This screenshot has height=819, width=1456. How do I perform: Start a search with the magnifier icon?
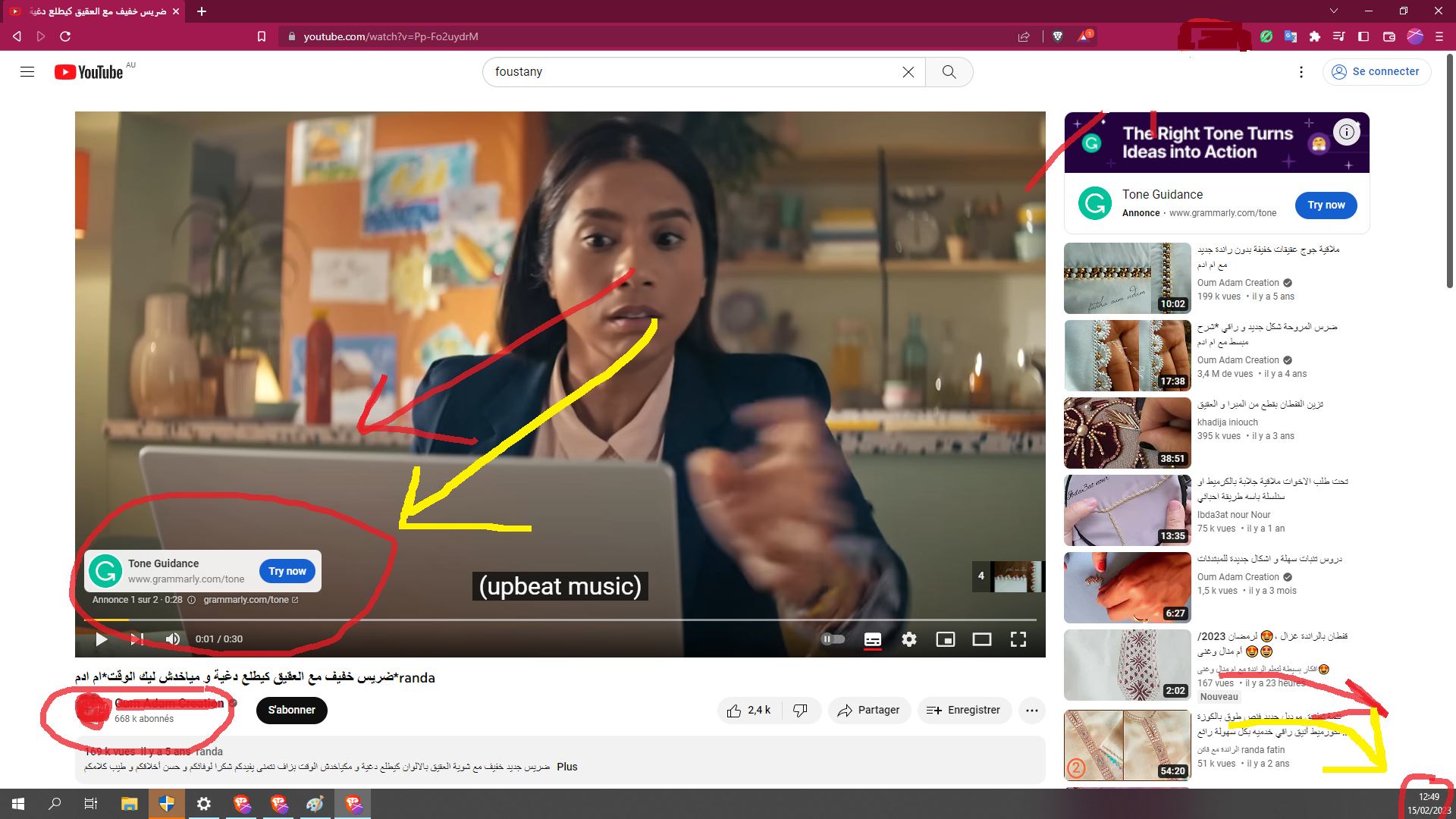point(949,71)
